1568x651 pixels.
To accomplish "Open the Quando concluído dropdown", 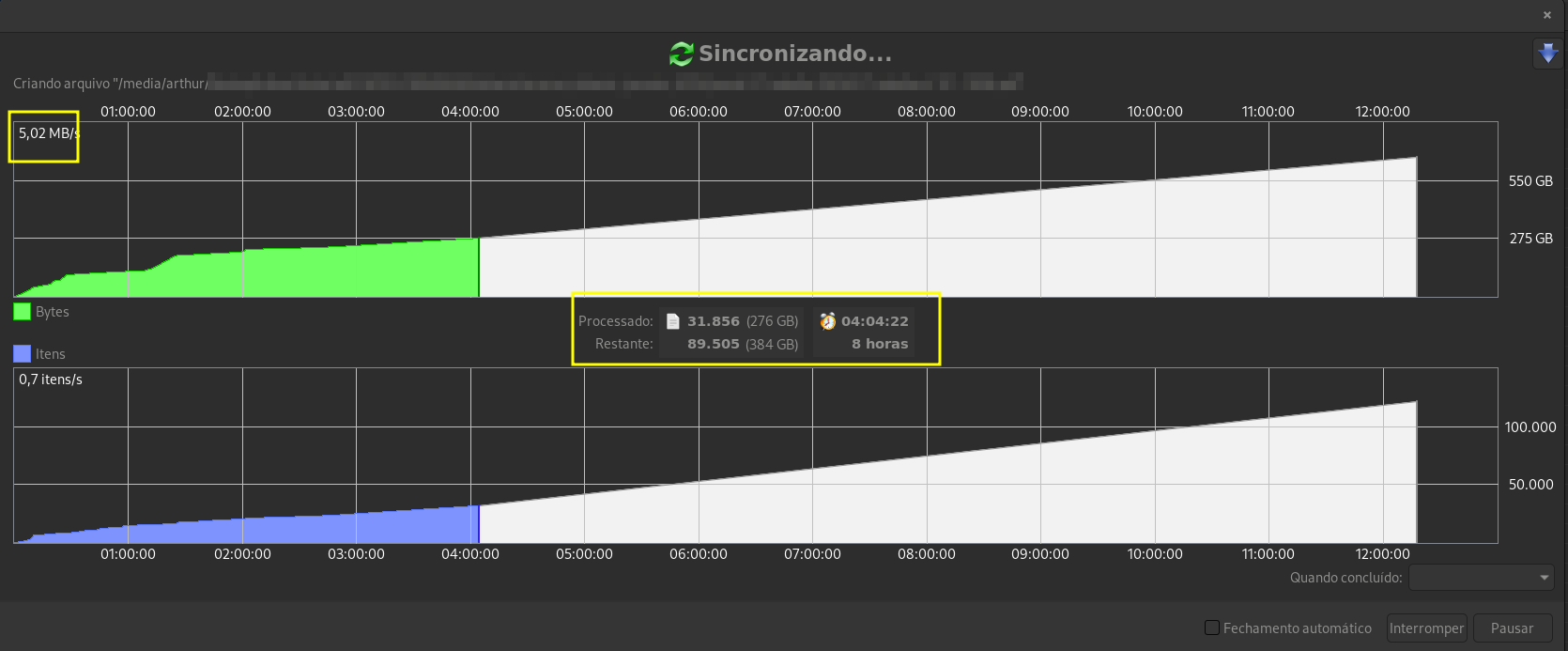I will pyautogui.click(x=1482, y=578).
